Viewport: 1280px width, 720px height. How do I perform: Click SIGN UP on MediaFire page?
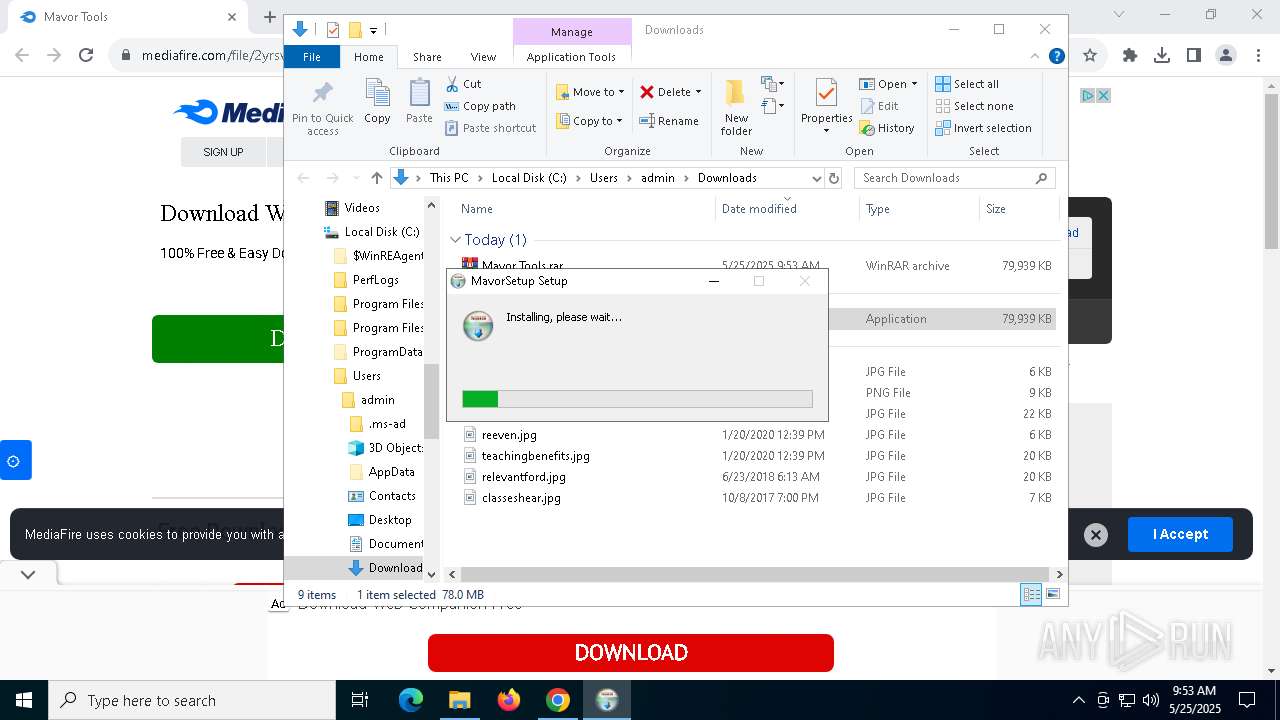click(223, 152)
